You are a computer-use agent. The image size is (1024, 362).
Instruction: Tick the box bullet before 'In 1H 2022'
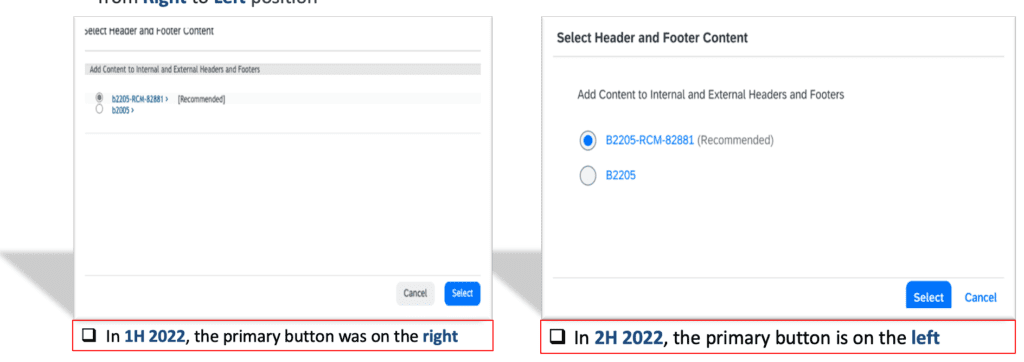[x=88, y=337]
